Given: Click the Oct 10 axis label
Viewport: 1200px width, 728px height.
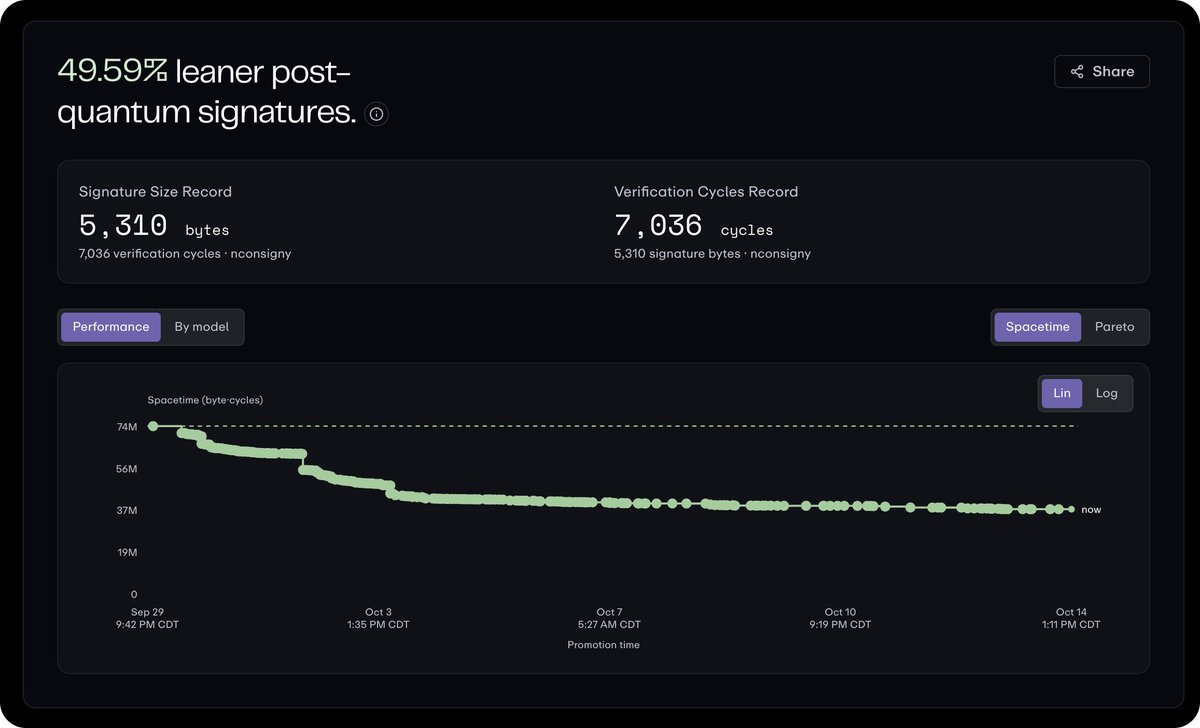Looking at the screenshot, I should [x=840, y=612].
